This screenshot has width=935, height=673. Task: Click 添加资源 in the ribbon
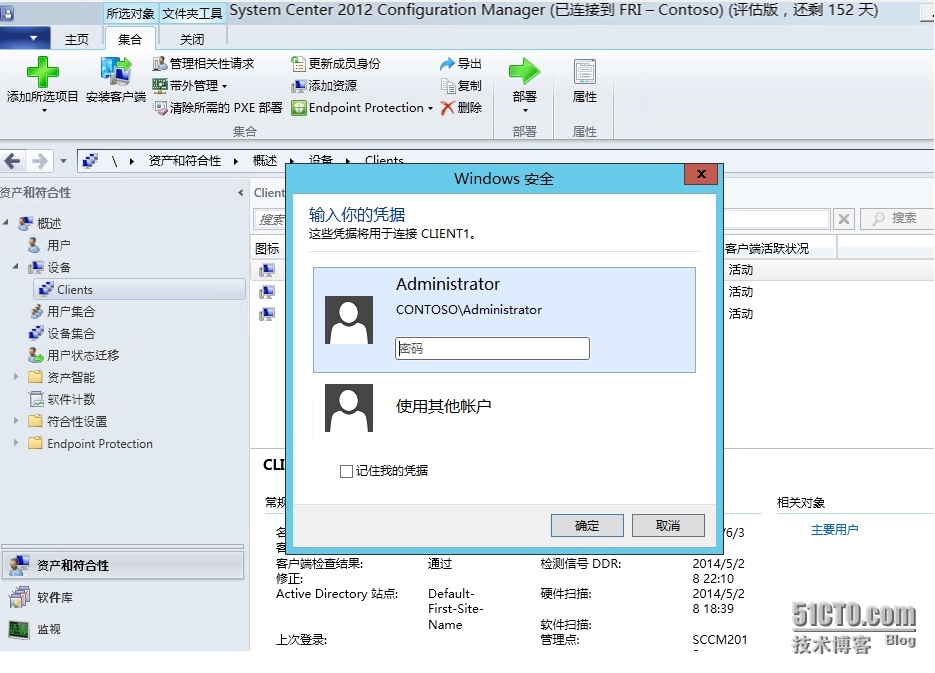click(x=324, y=85)
